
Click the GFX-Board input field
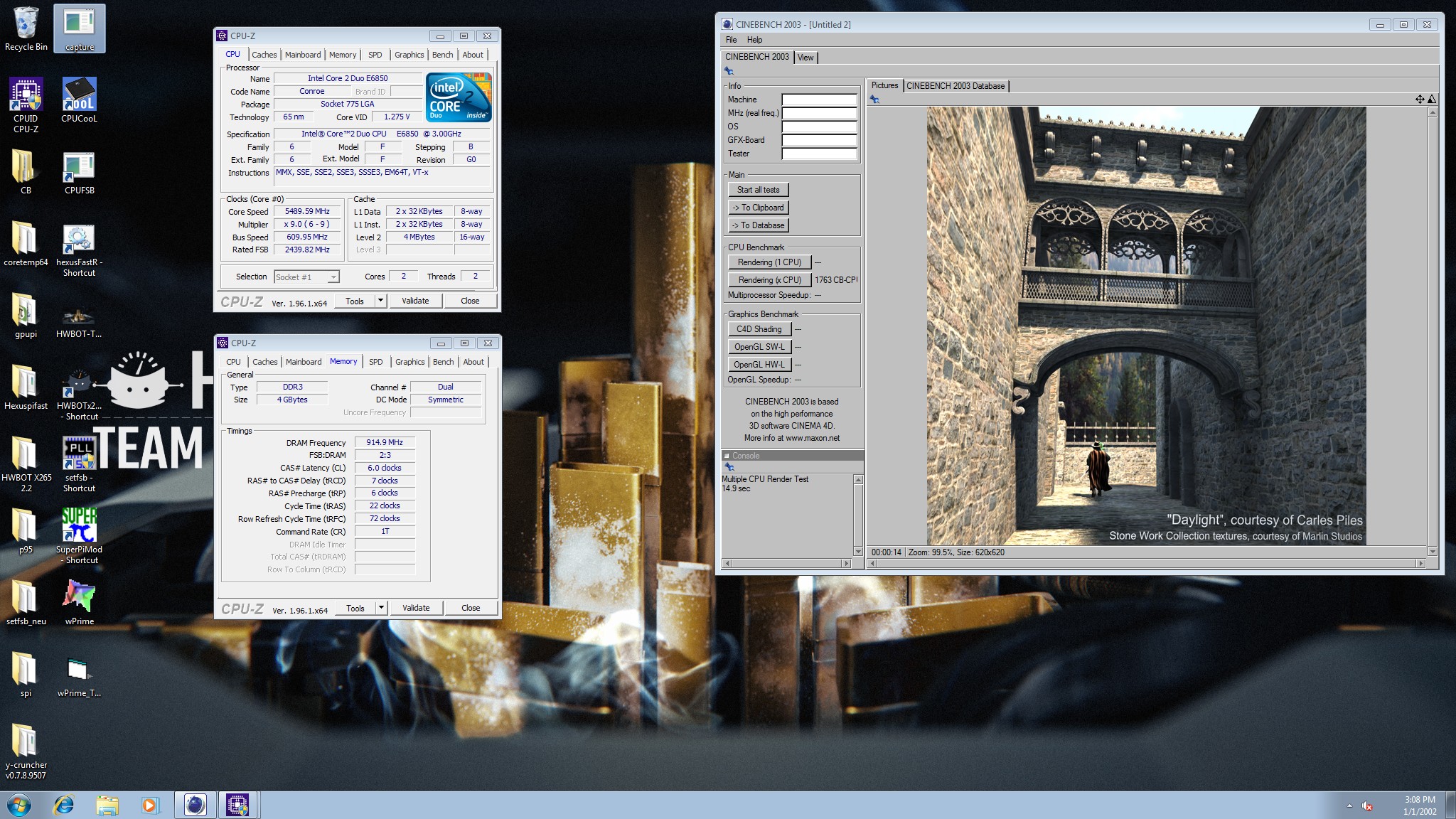(x=819, y=140)
